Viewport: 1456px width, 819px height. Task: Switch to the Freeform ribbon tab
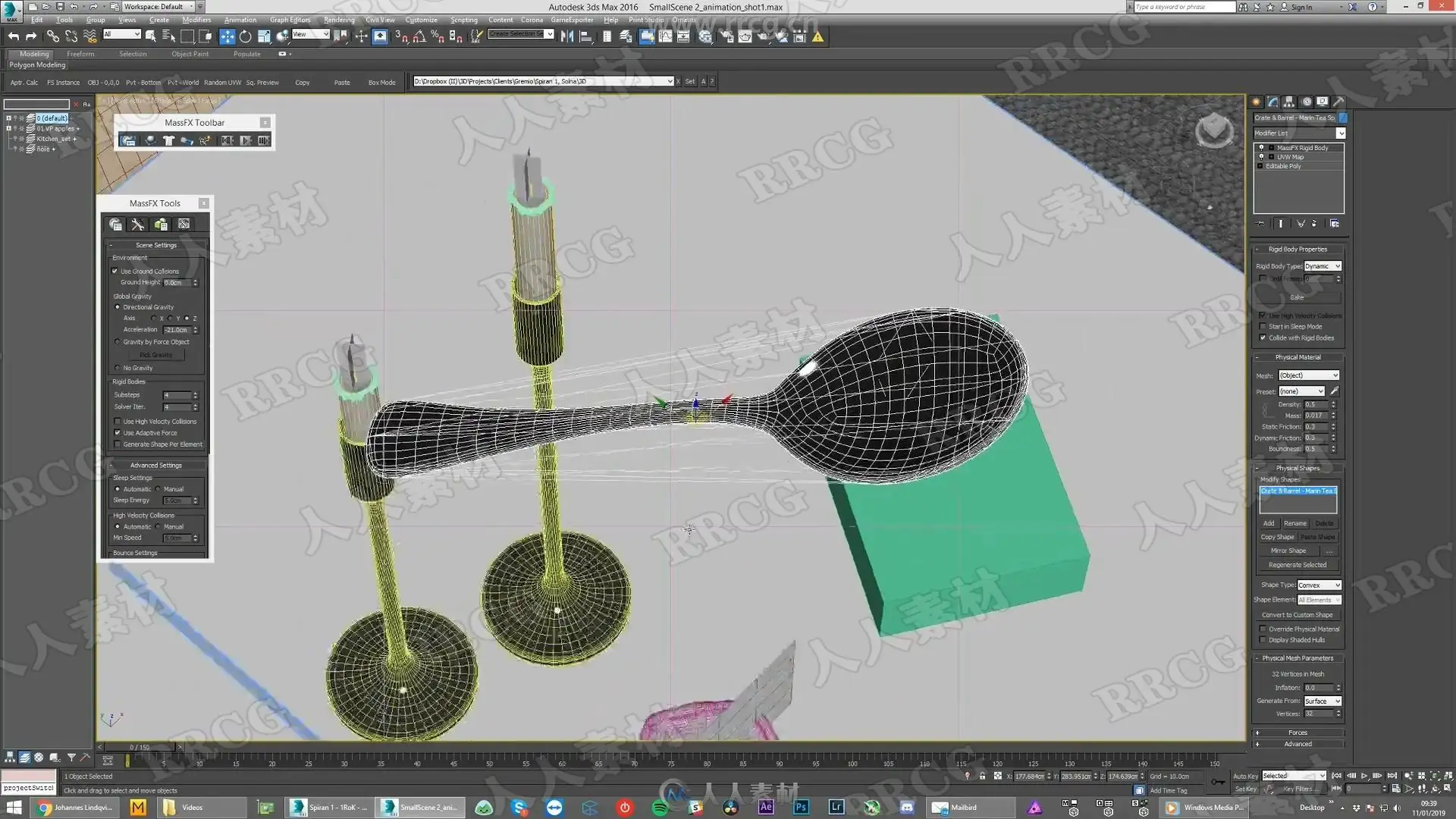point(80,54)
